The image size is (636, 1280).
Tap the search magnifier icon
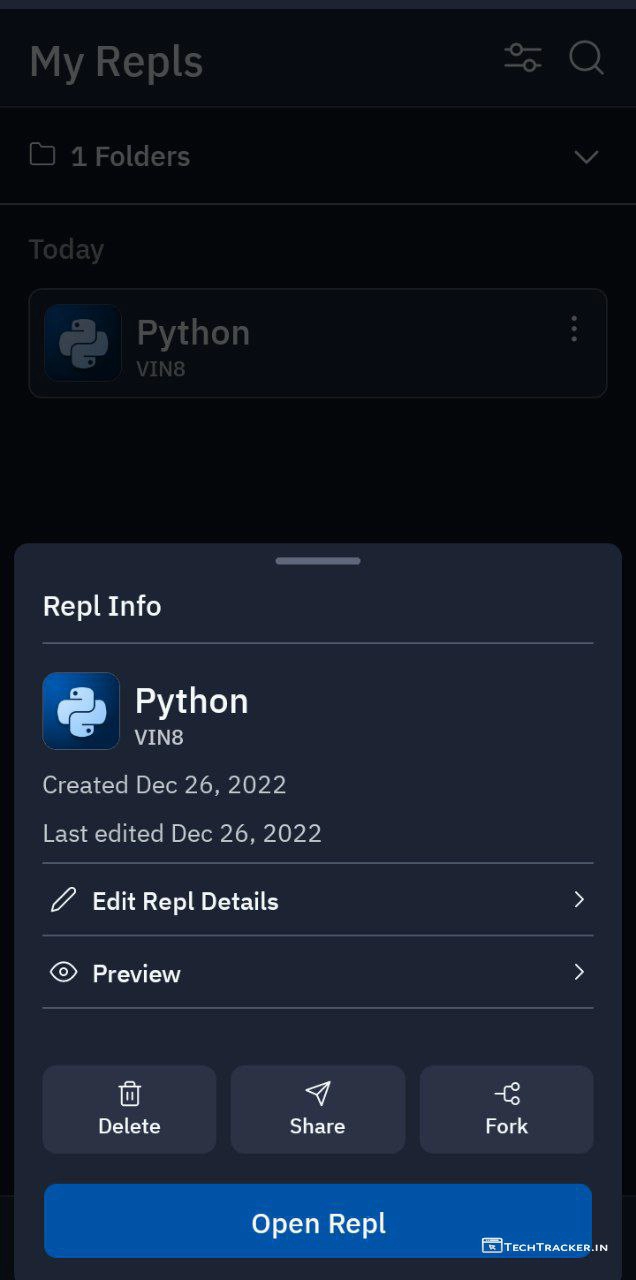586,58
